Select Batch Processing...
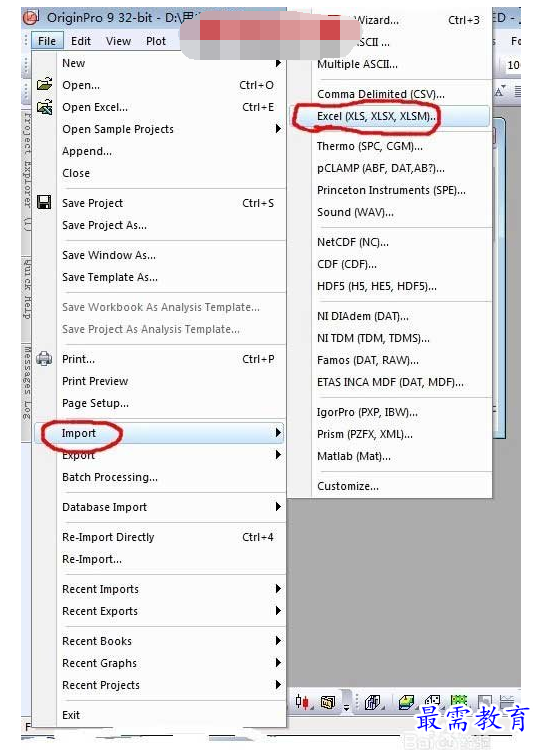The image size is (538, 750). pos(160,477)
